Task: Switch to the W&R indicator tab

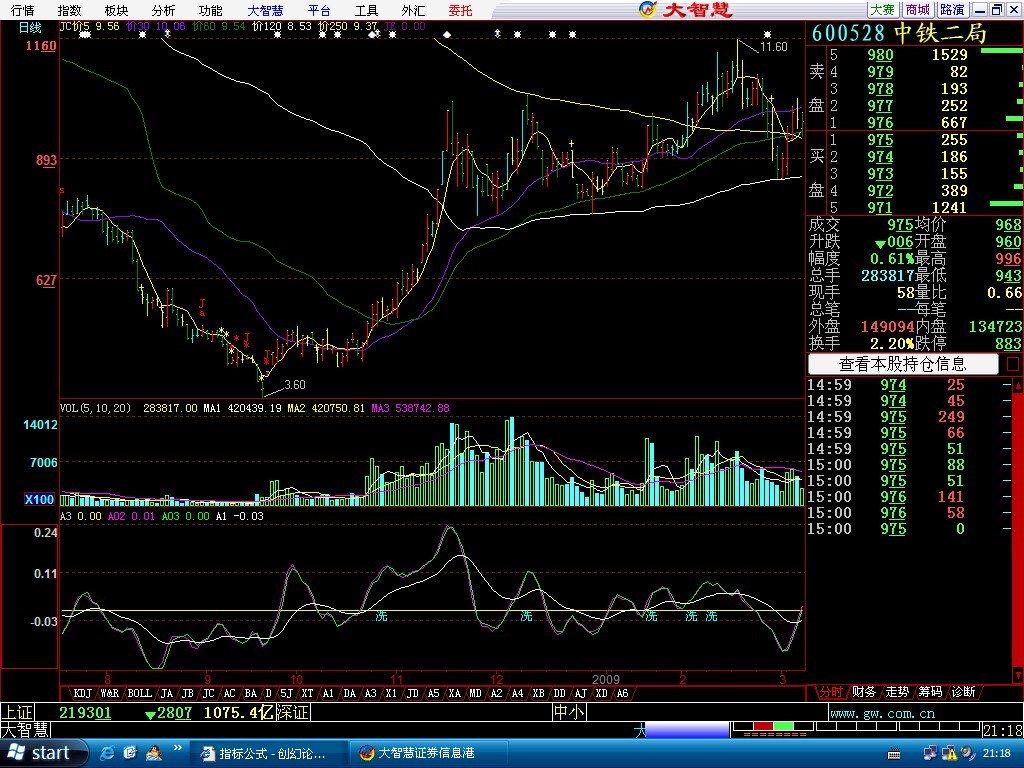Action: click(110, 693)
